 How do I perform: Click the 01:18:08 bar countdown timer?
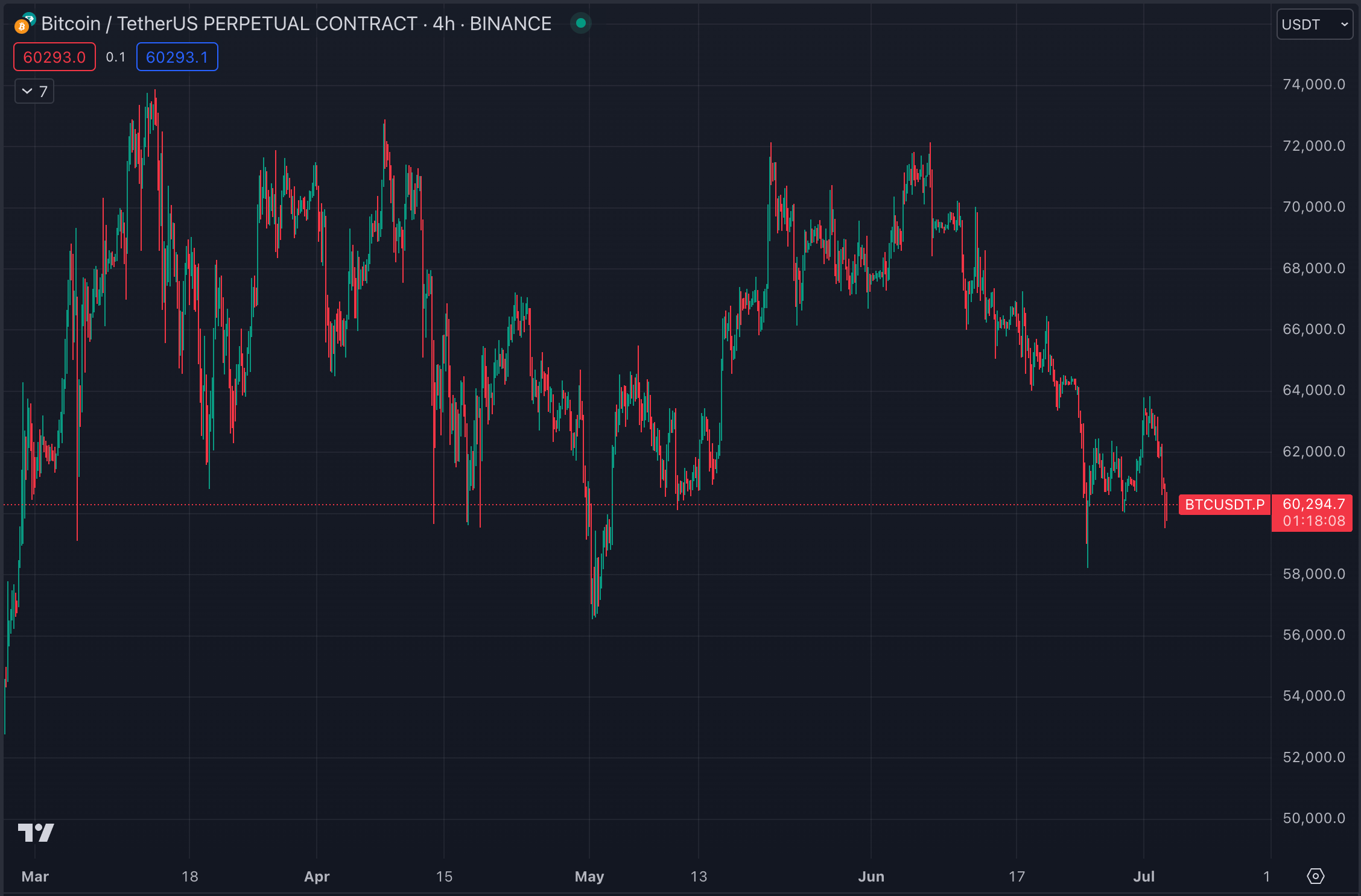[x=1313, y=521]
